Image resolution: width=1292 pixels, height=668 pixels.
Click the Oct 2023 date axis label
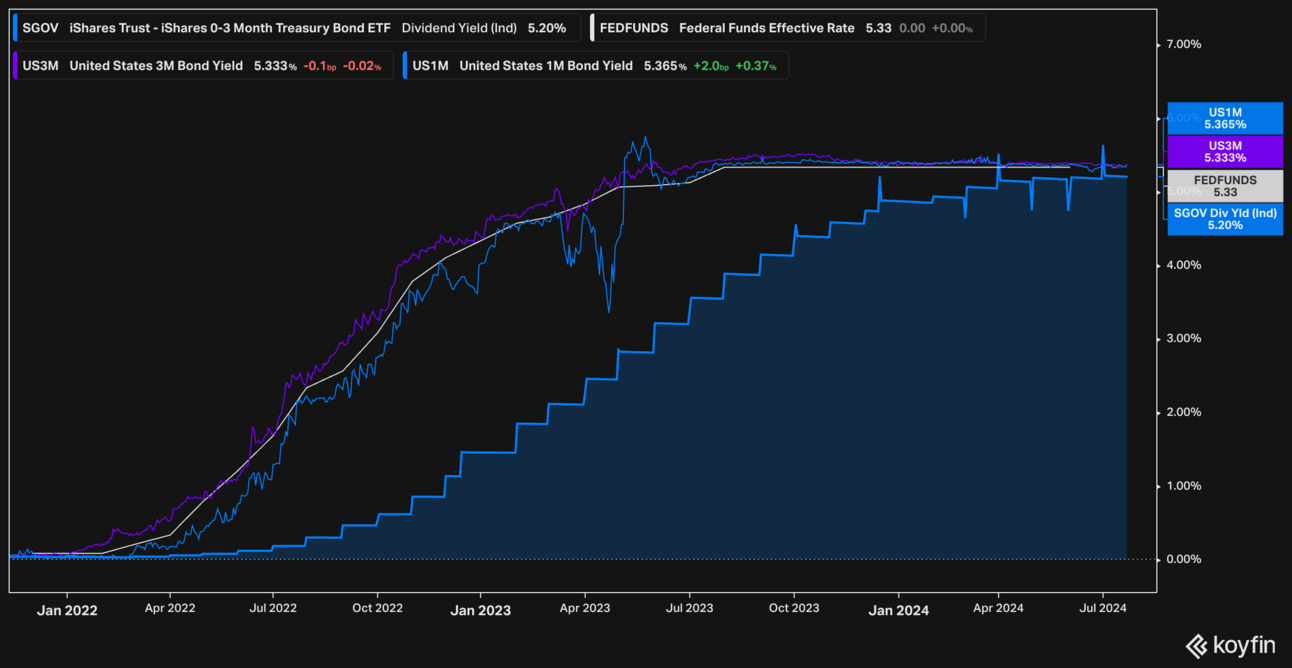point(793,607)
